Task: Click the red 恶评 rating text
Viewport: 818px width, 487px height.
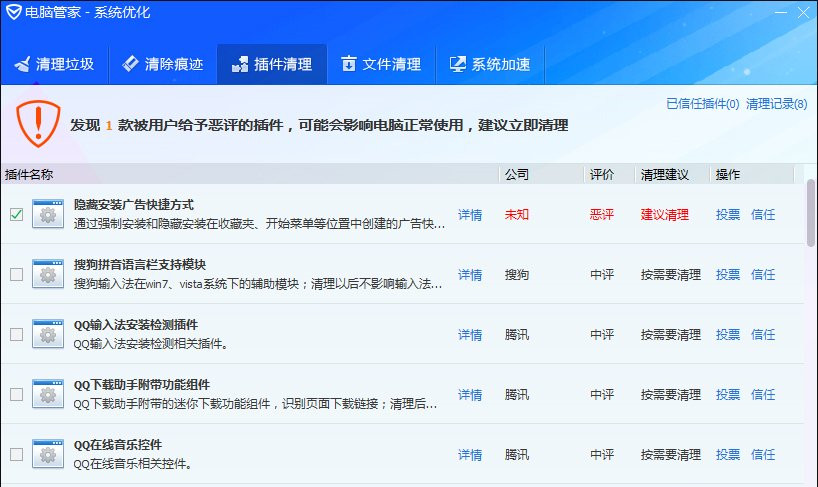Action: pos(602,215)
